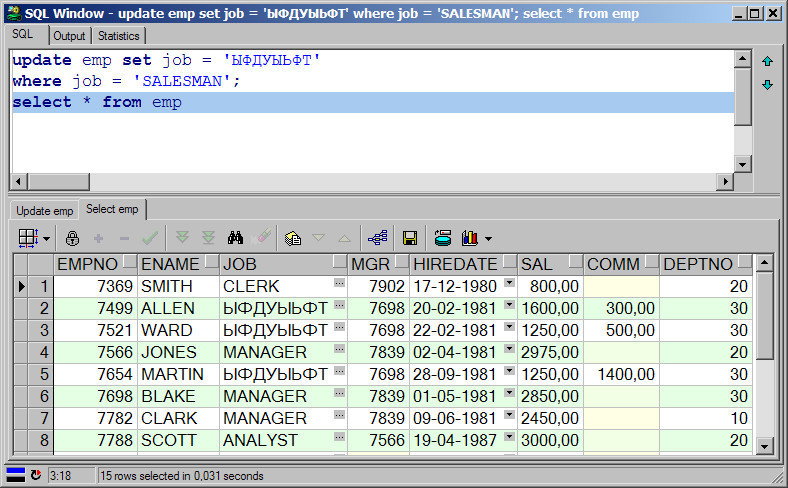Open grid mode selector dropdown
This screenshot has height=488, width=788.
click(47, 239)
